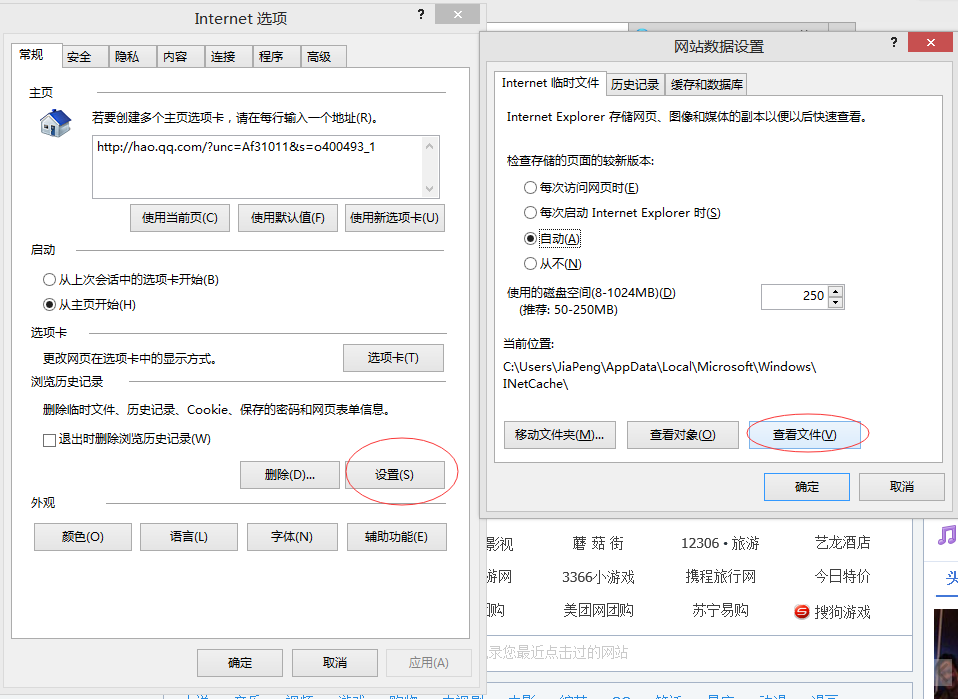
Task: Open 3366小游戏 link
Action: pos(598,577)
